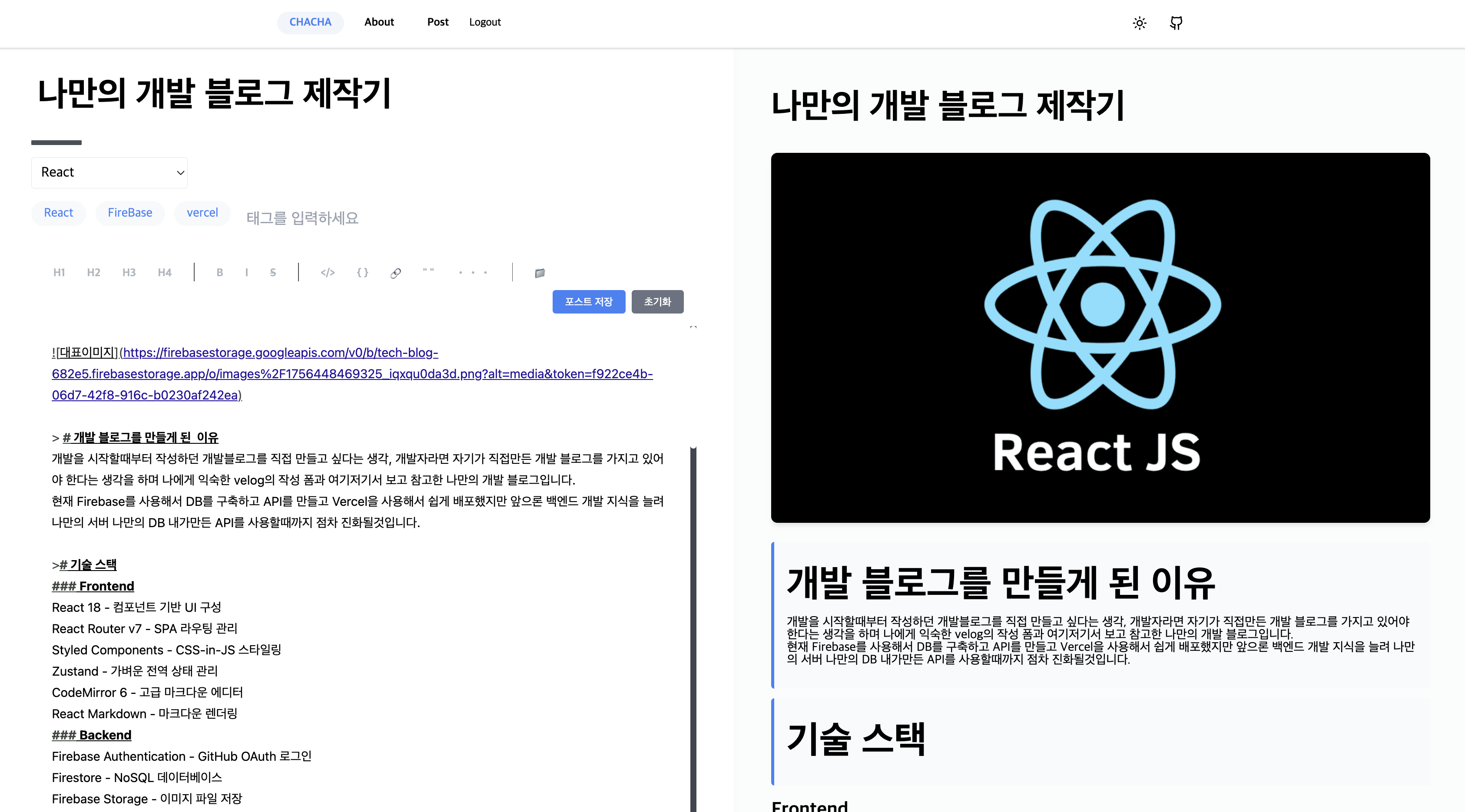Open the GitHub icon link in header

1176,23
